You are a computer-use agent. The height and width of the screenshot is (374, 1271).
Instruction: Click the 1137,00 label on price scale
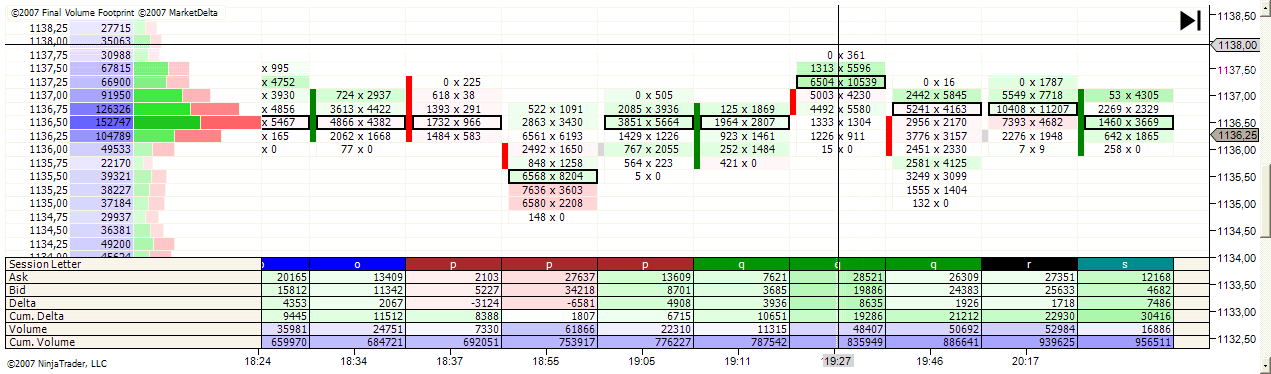pyautogui.click(x=1240, y=96)
